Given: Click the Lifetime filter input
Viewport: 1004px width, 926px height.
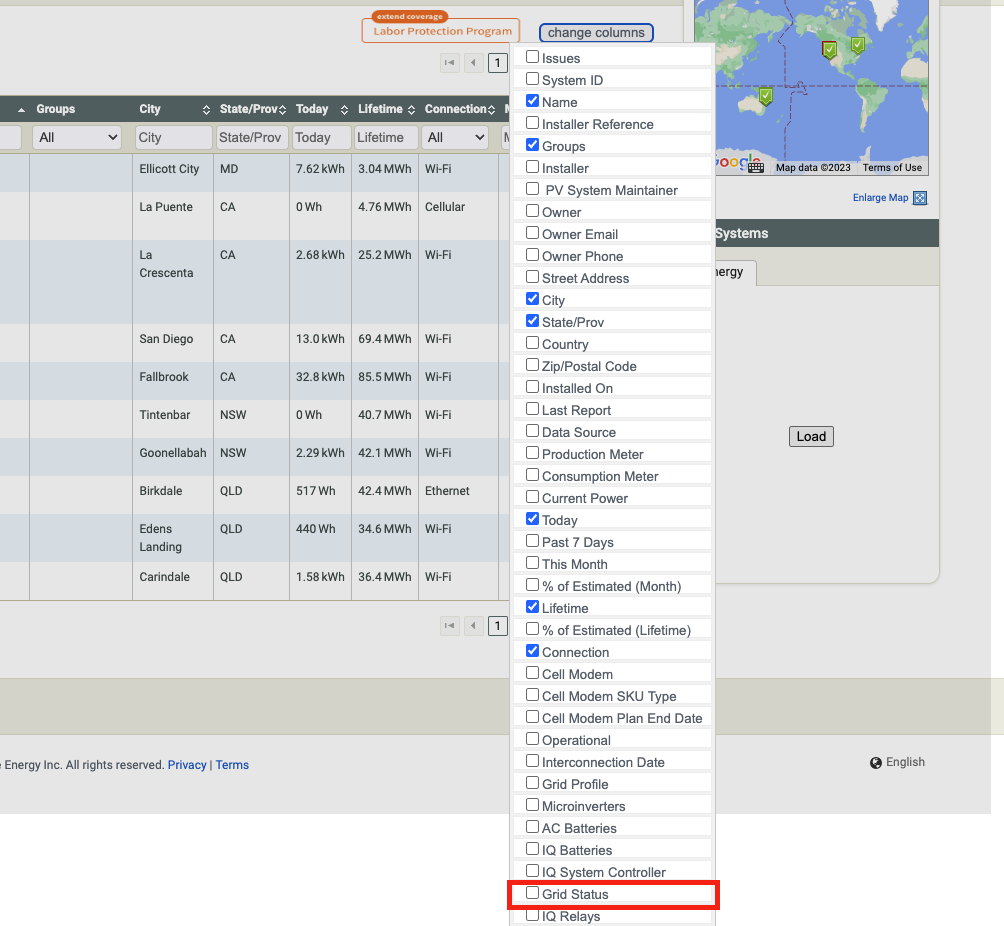Looking at the screenshot, I should coord(385,138).
